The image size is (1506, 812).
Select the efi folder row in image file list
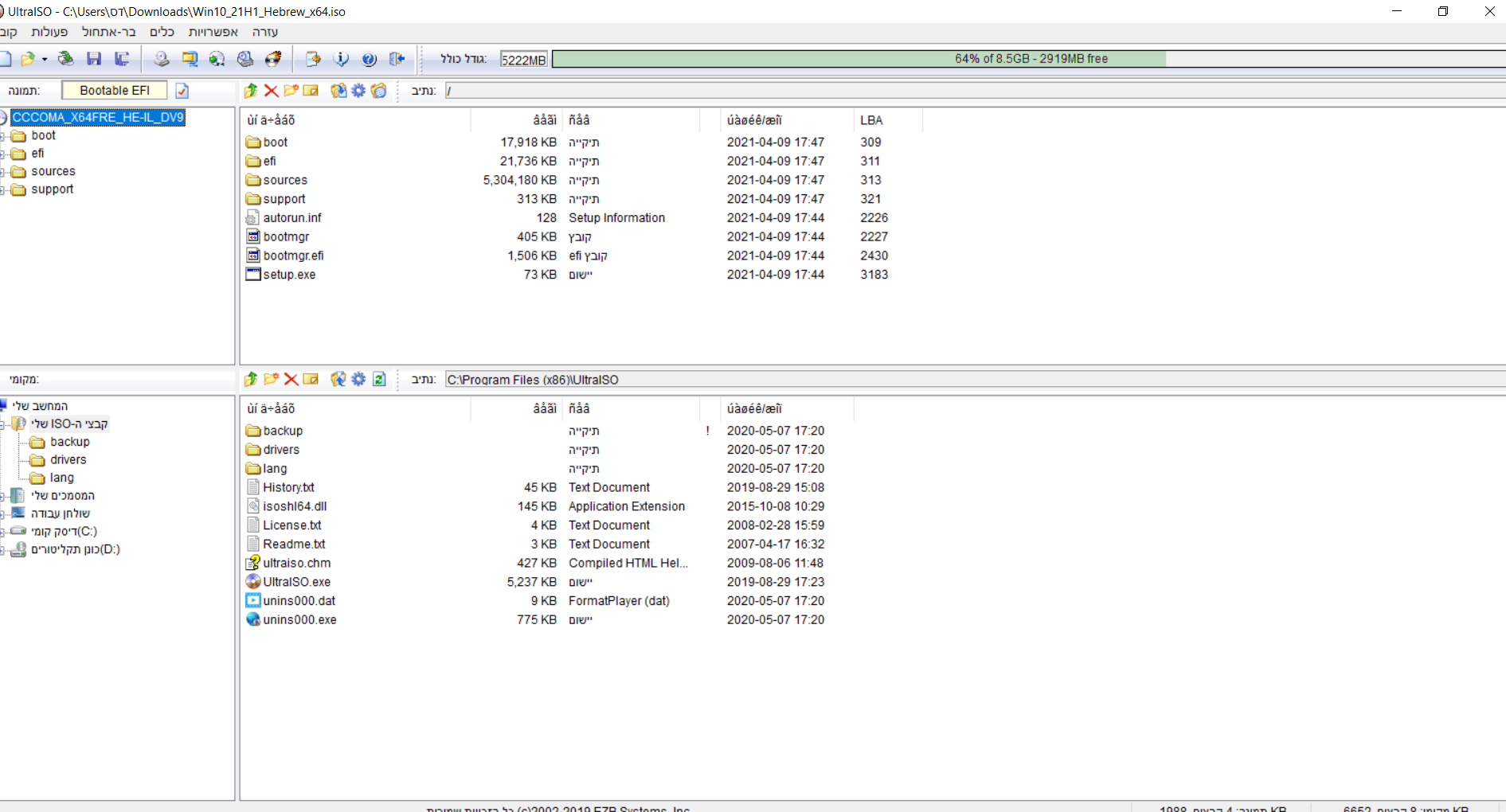(x=269, y=161)
